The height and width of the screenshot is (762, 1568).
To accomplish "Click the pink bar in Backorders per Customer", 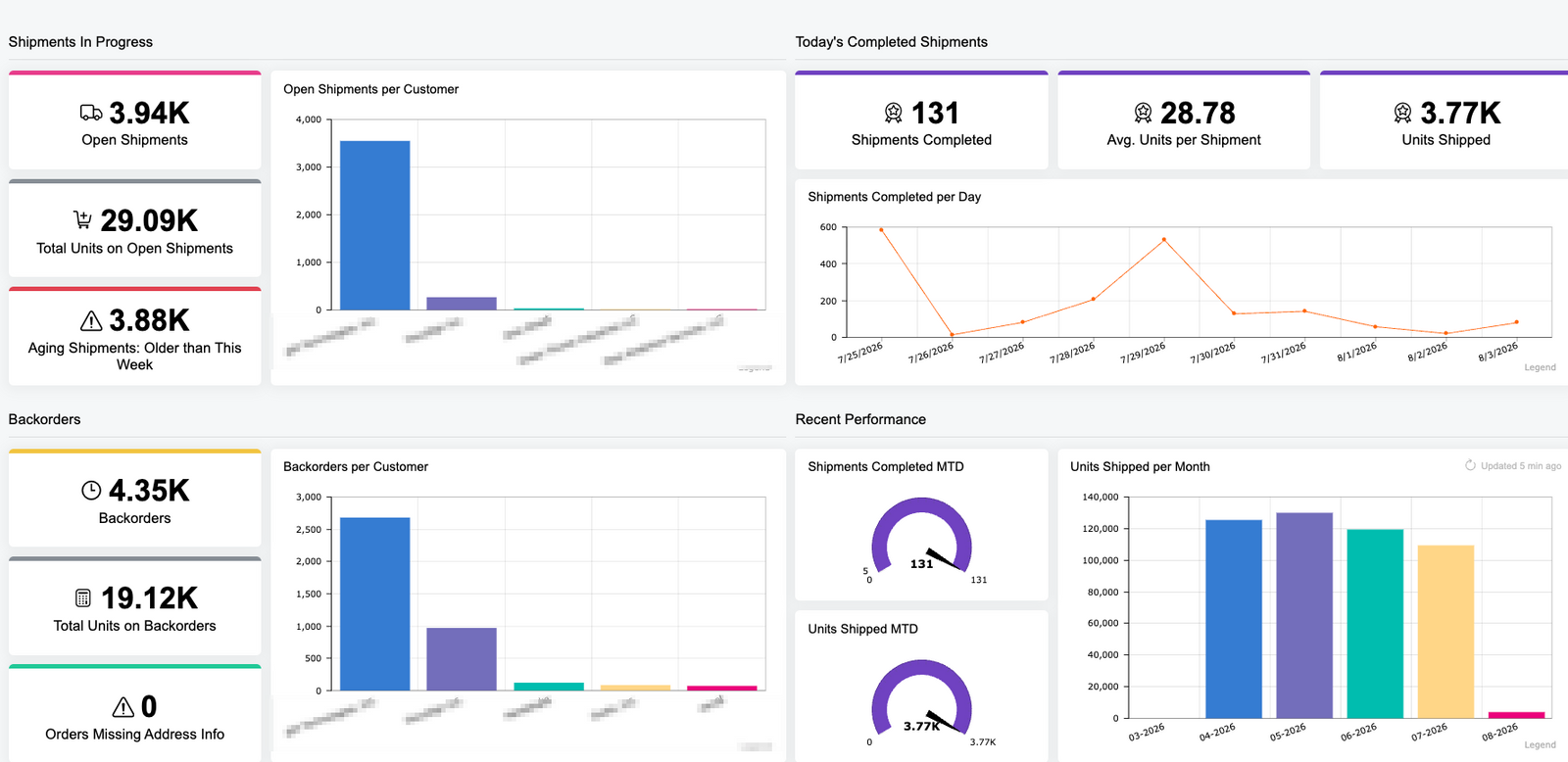I will [722, 688].
